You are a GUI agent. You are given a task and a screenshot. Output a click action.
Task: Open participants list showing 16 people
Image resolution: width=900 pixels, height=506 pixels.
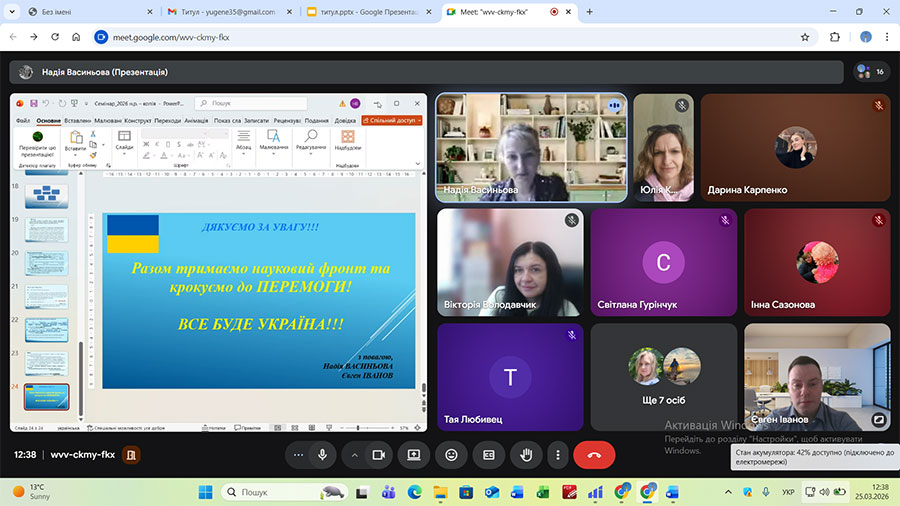click(x=869, y=72)
